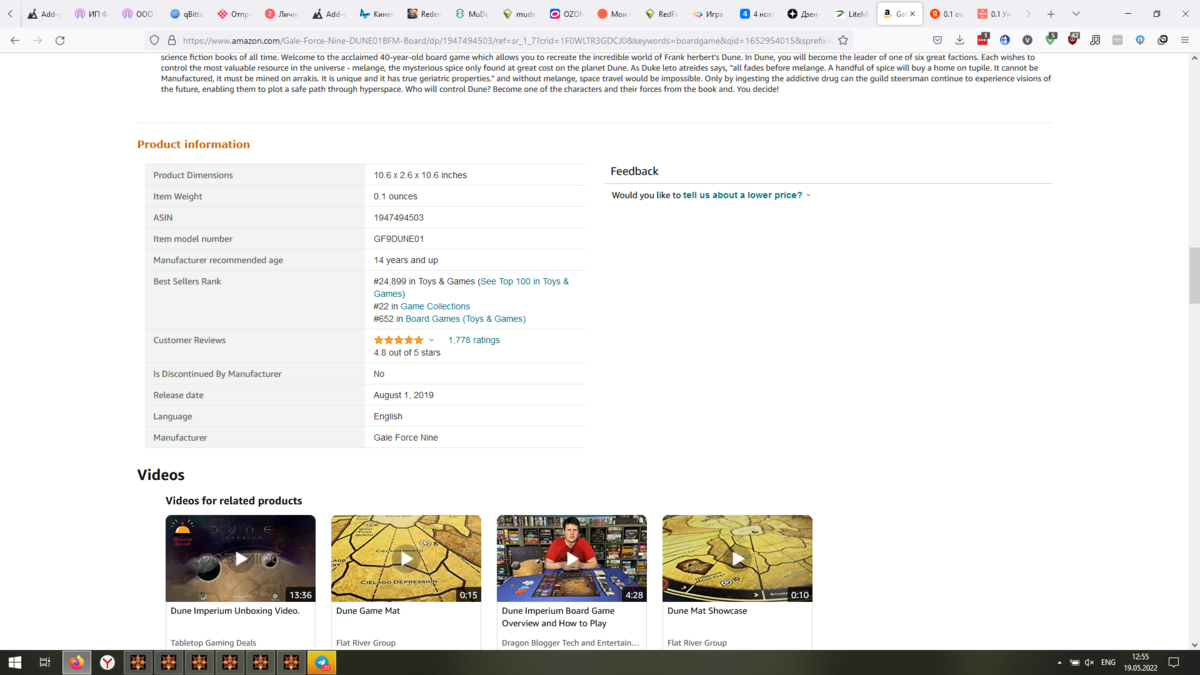Play the Dune Mat Showcase video

(x=738, y=558)
